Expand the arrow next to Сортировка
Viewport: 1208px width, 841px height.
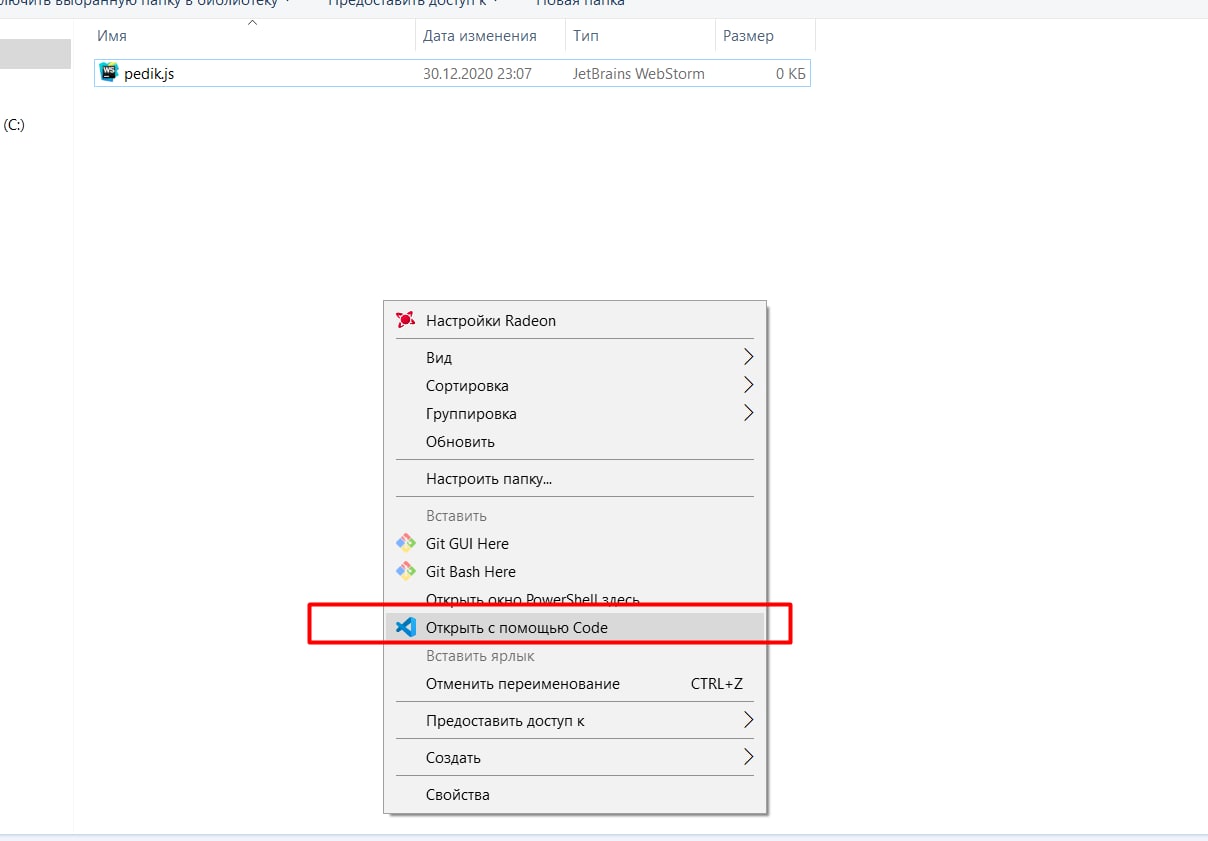point(748,385)
